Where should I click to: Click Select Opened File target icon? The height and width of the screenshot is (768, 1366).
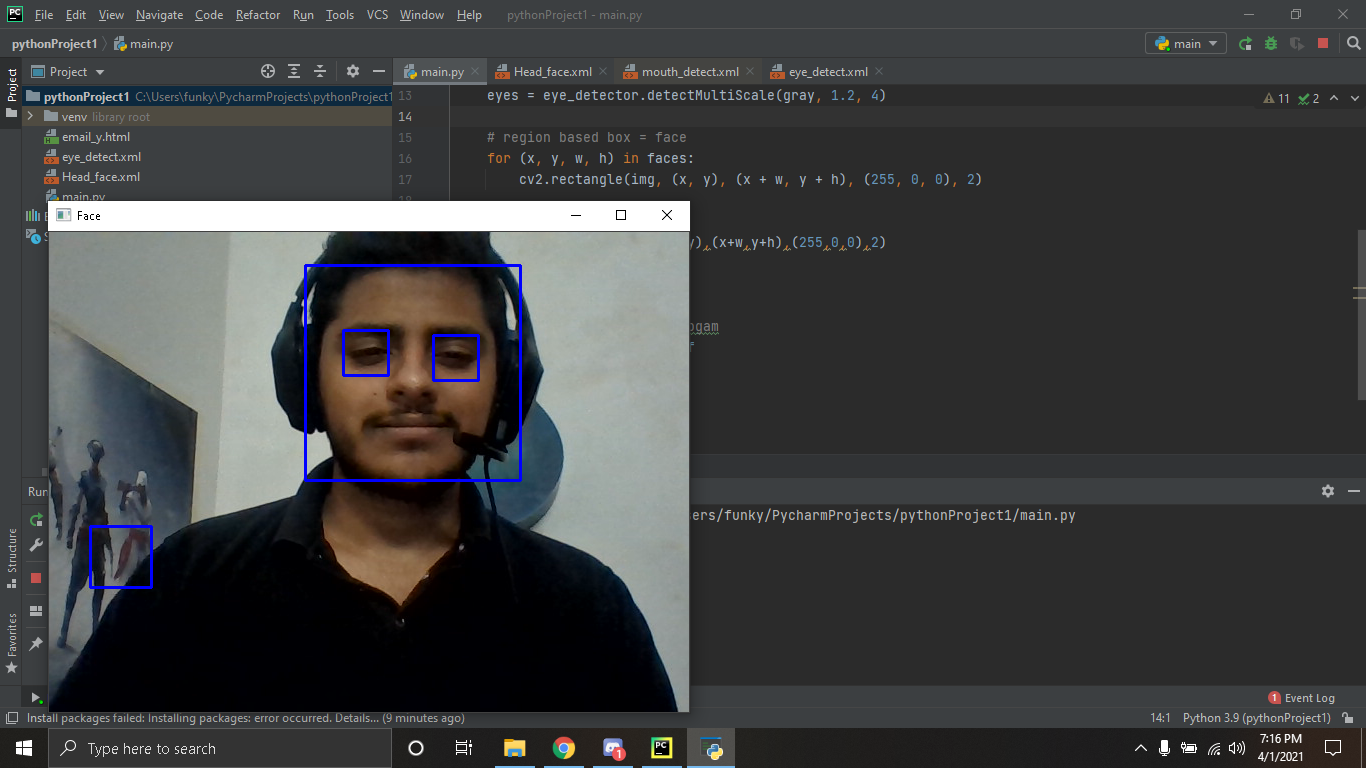click(x=268, y=72)
